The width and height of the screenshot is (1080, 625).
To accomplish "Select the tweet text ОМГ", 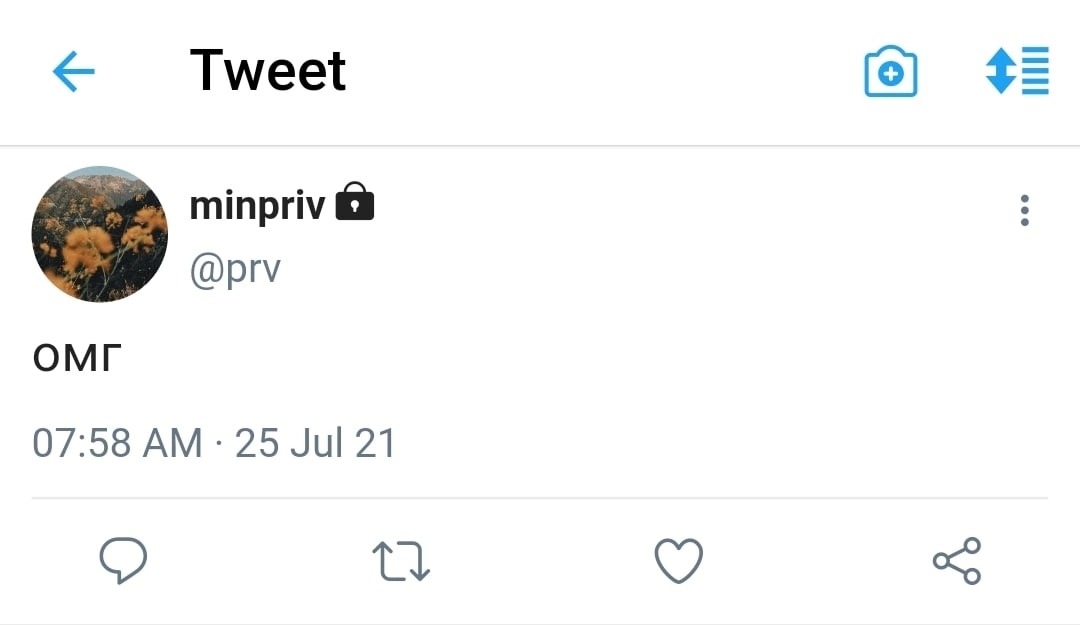I will pyautogui.click(x=75, y=358).
